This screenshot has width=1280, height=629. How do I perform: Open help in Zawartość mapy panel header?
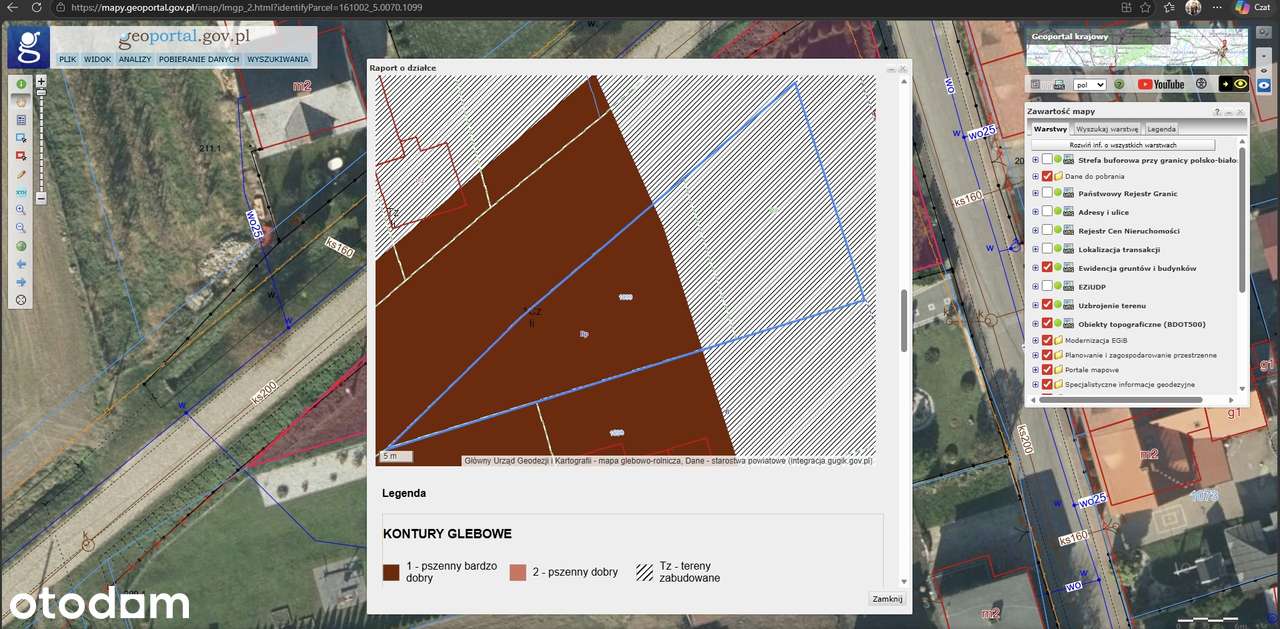click(1218, 112)
